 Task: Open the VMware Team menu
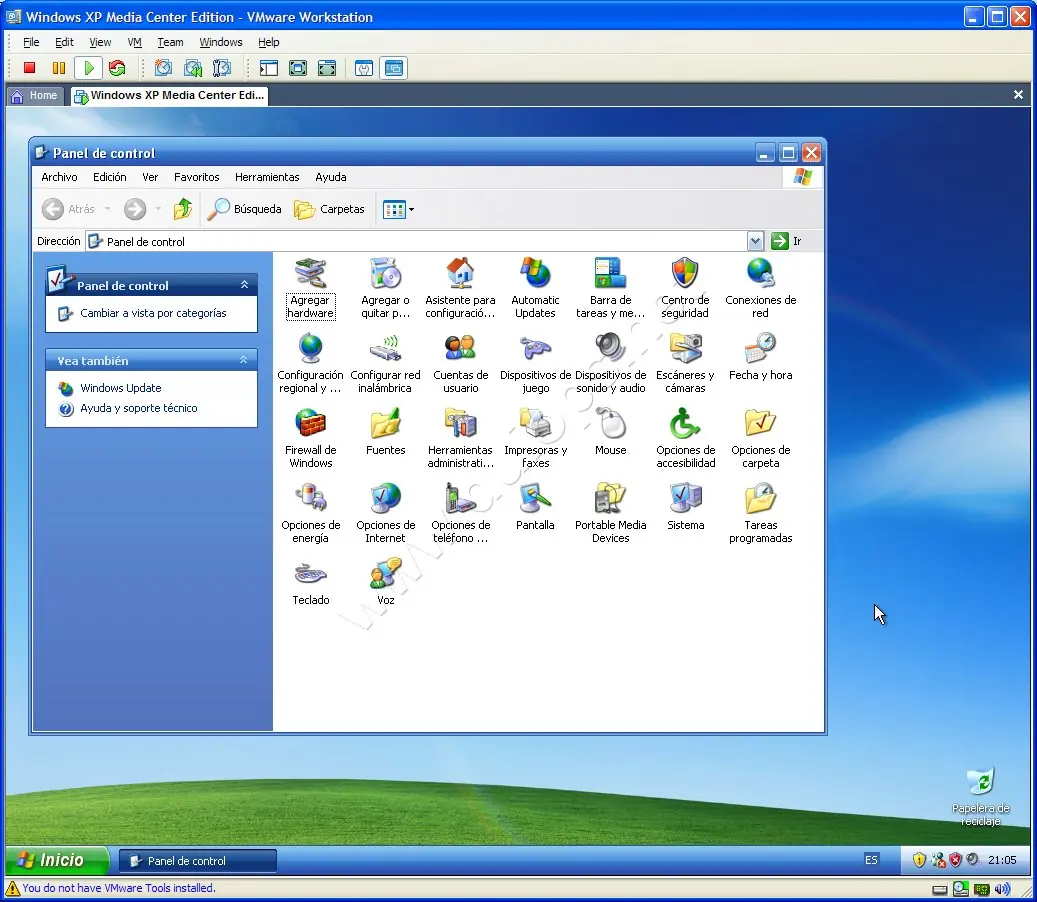point(170,42)
